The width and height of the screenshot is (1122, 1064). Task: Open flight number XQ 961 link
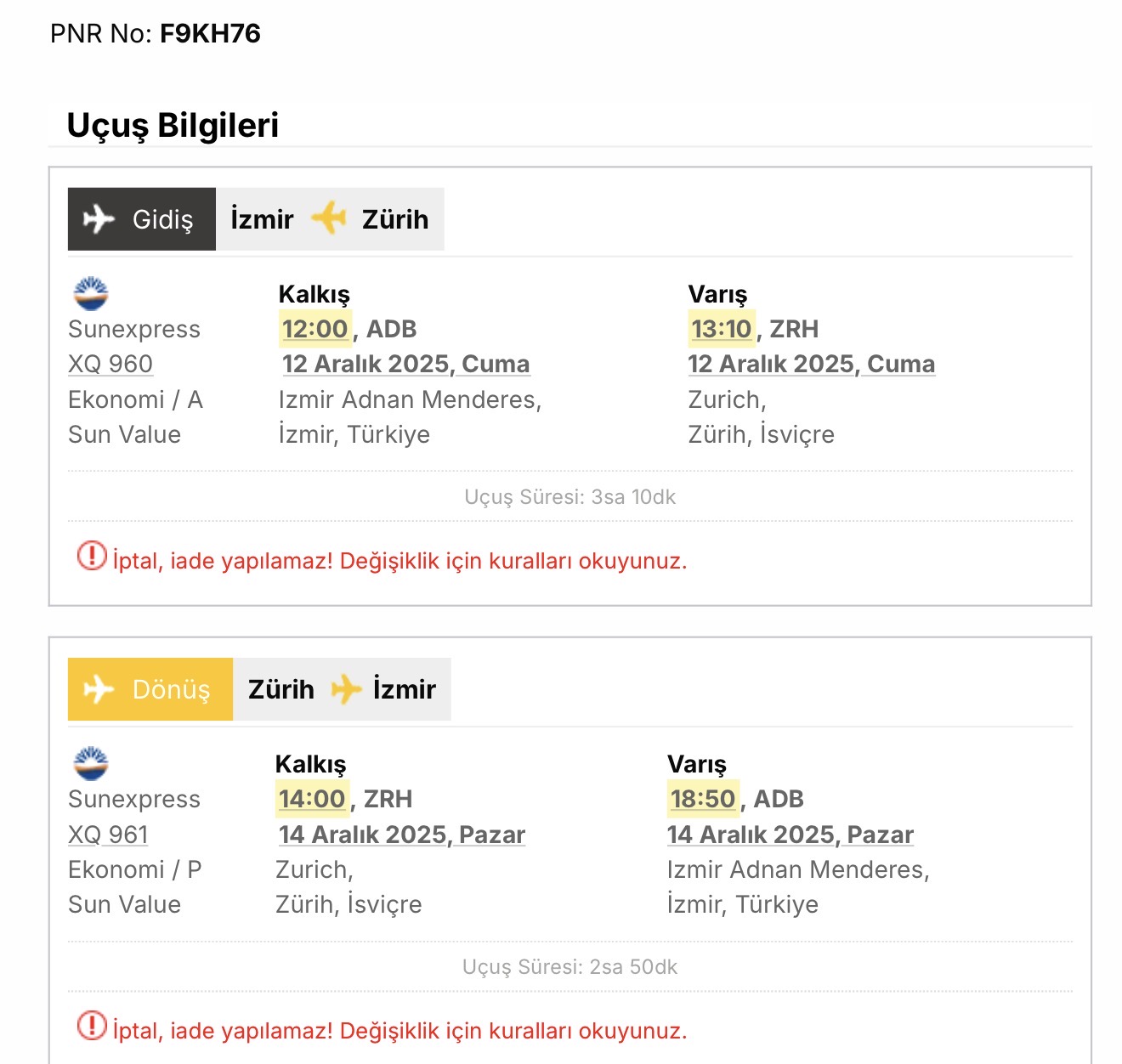tap(108, 835)
